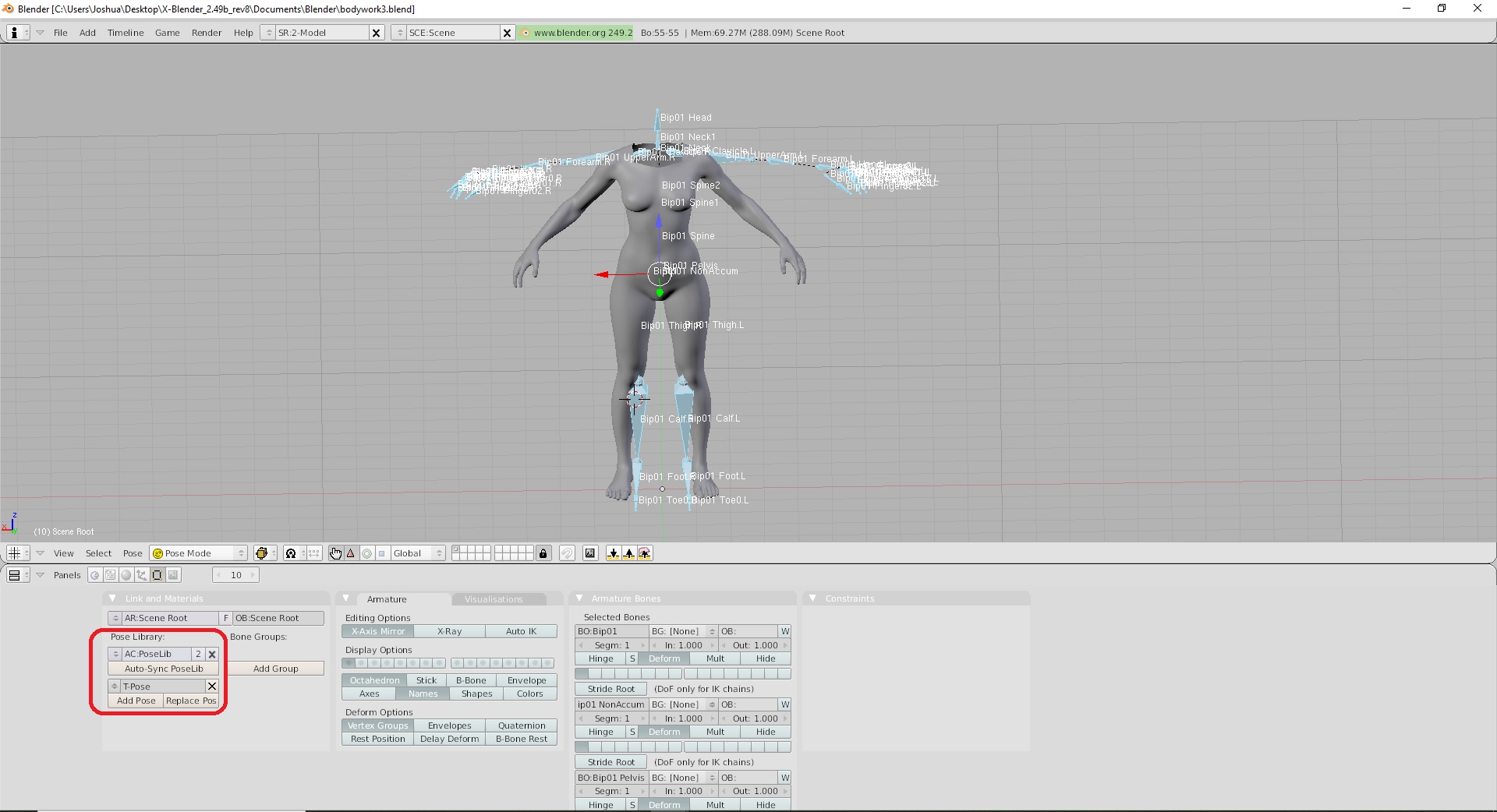Click the Scene buttons icon in Panels row
The width and height of the screenshot is (1497, 812).
pyautogui.click(x=172, y=575)
